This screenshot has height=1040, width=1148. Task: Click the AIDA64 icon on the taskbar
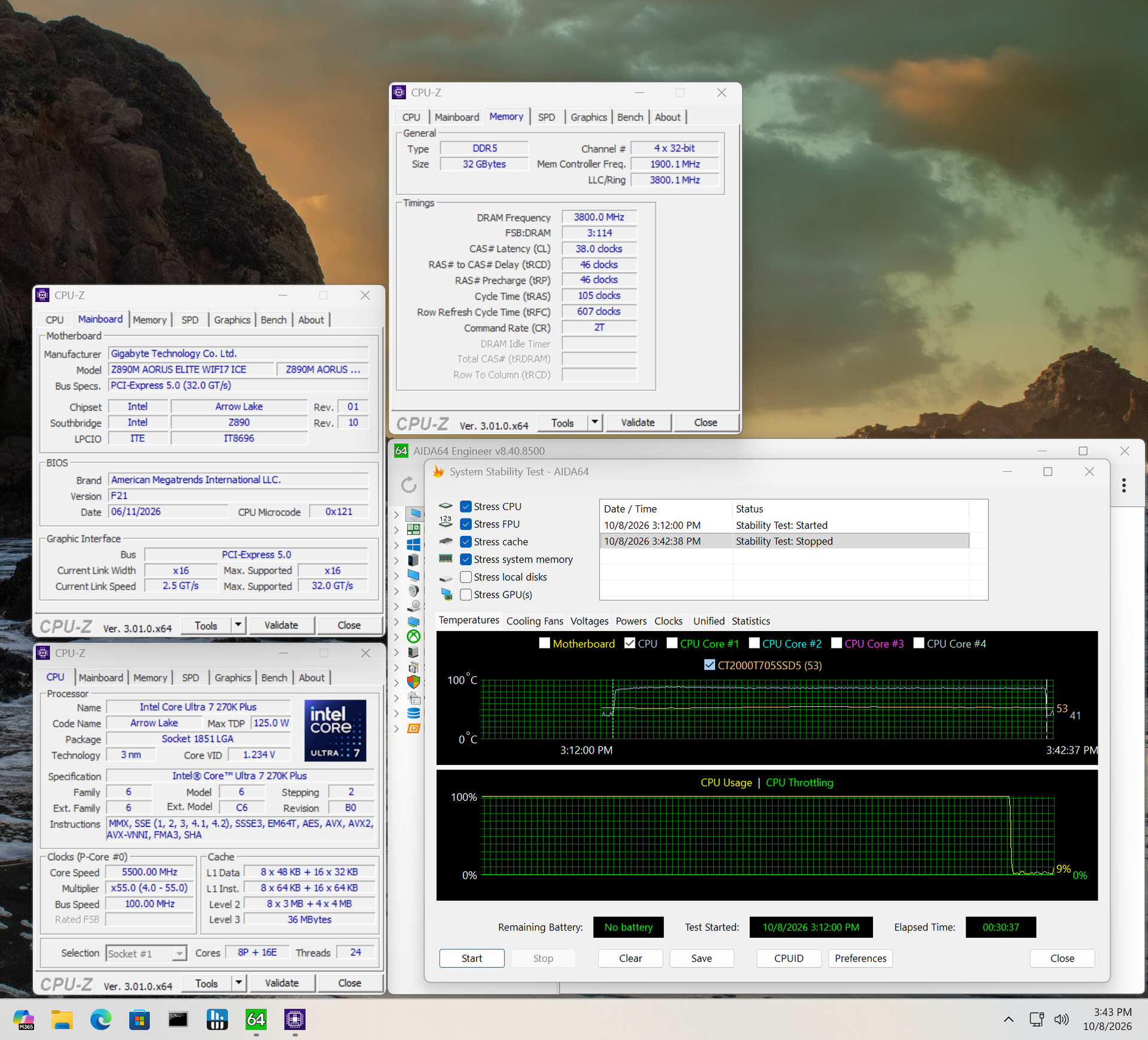pyautogui.click(x=256, y=1019)
